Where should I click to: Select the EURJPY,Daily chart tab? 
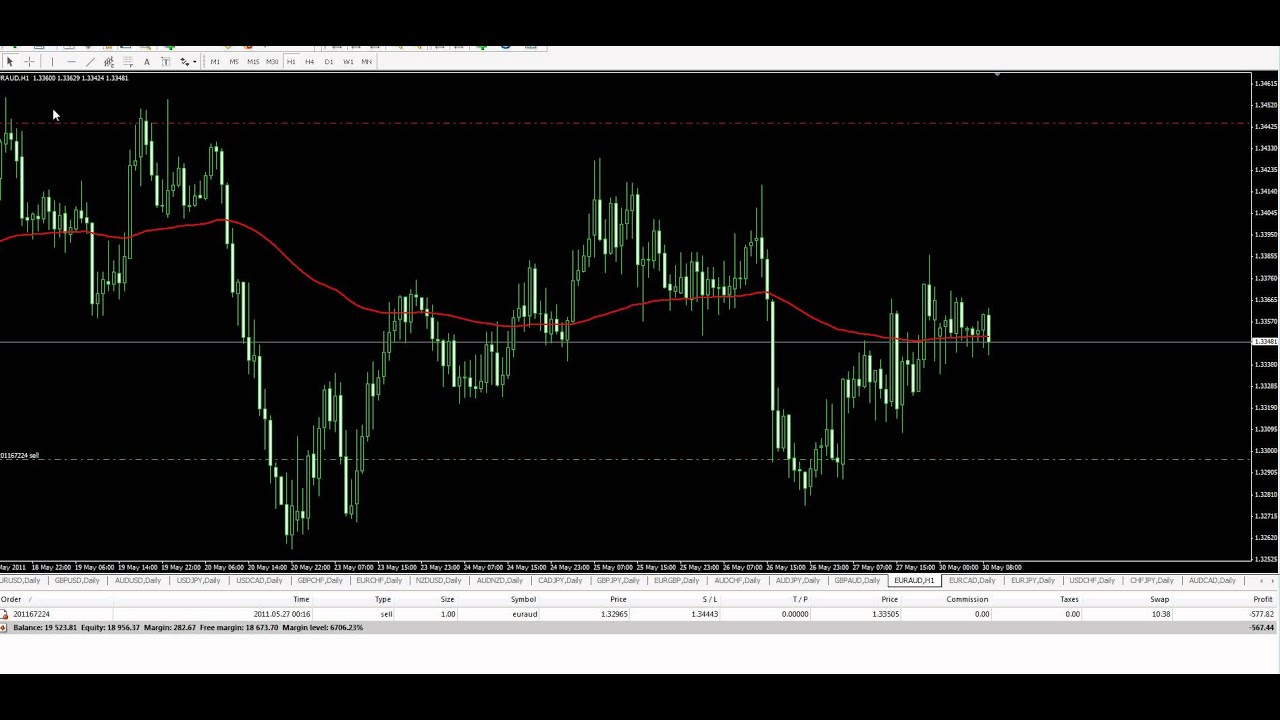(1032, 581)
